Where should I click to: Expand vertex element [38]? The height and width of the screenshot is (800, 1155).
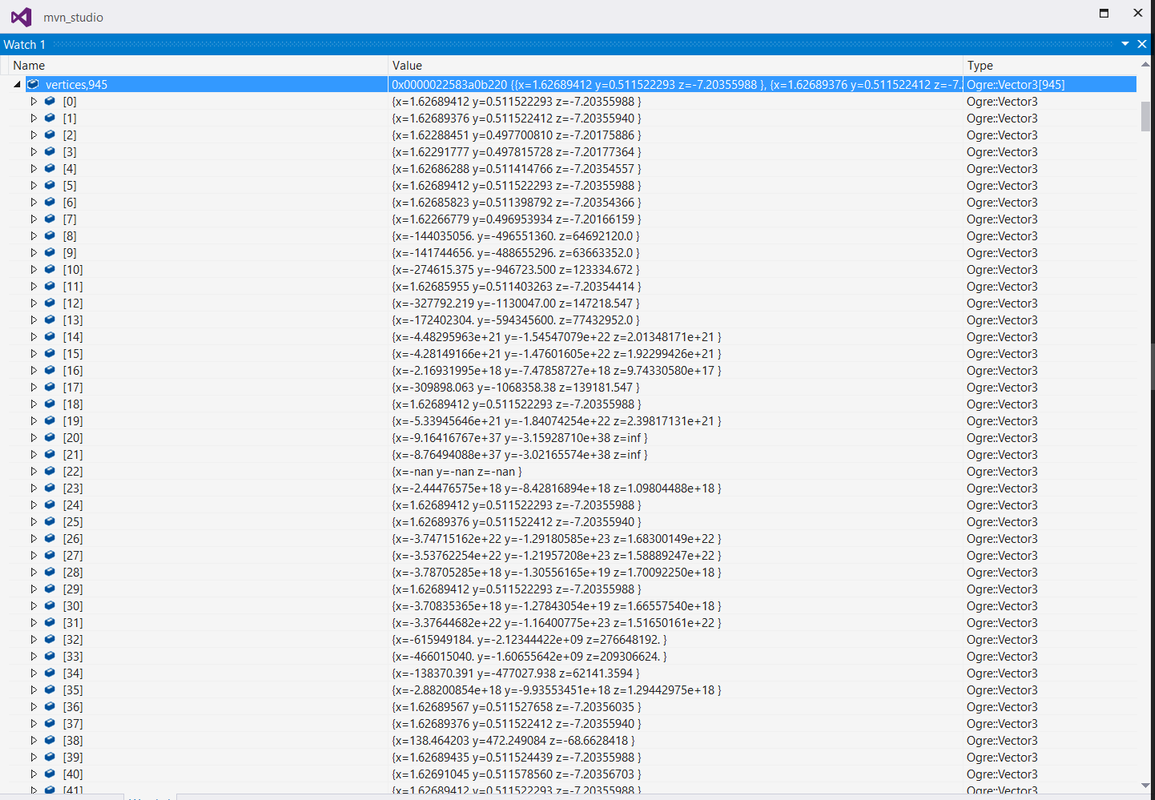pos(33,740)
